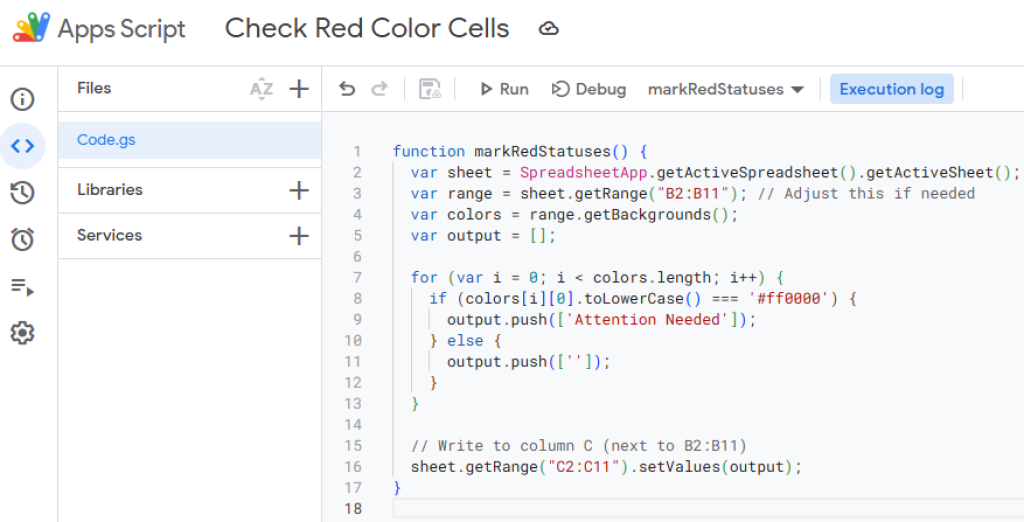Viewport: 1024px width, 522px height.
Task: Open Project Settings gear icon
Action: 22,333
